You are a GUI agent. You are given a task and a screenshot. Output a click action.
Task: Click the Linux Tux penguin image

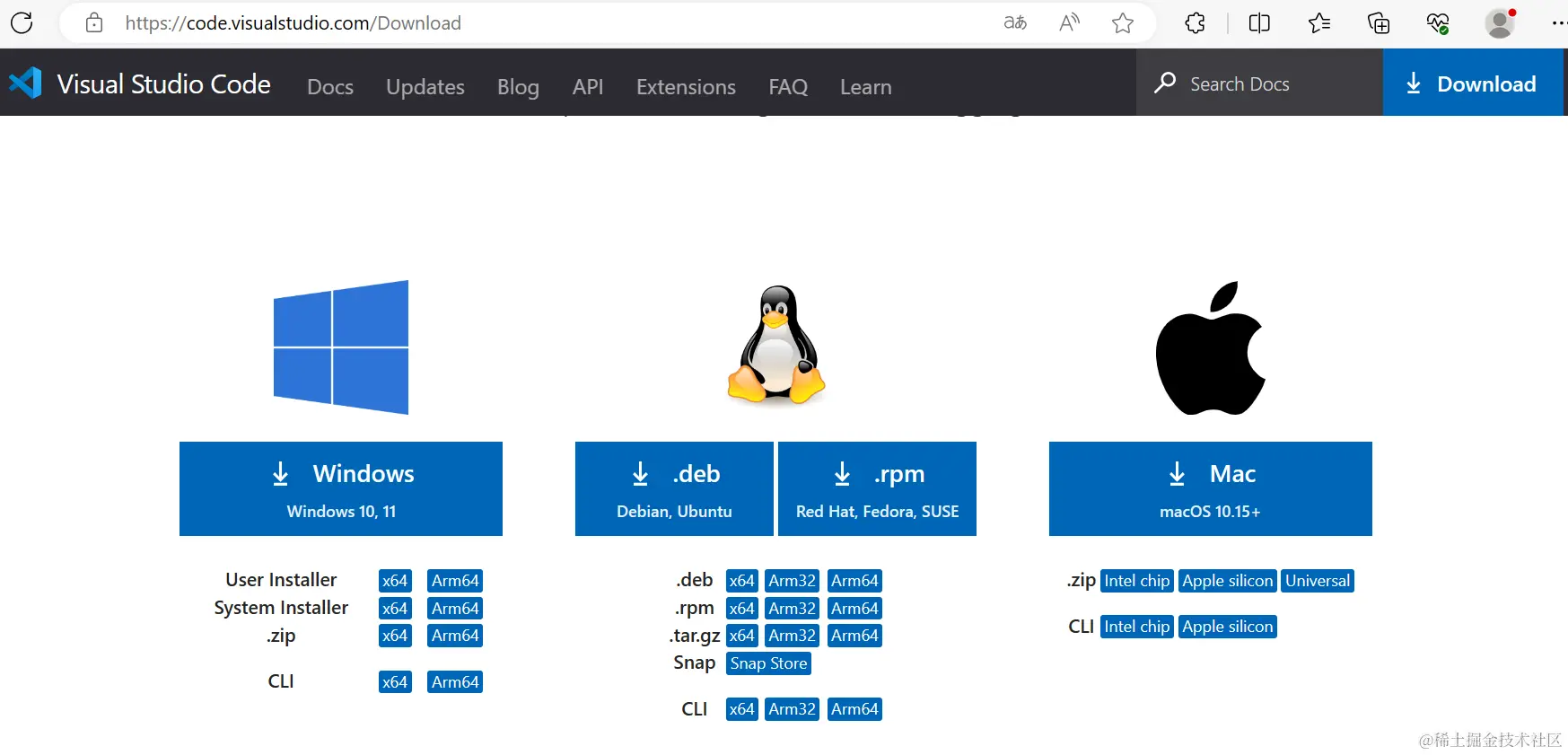coord(776,345)
